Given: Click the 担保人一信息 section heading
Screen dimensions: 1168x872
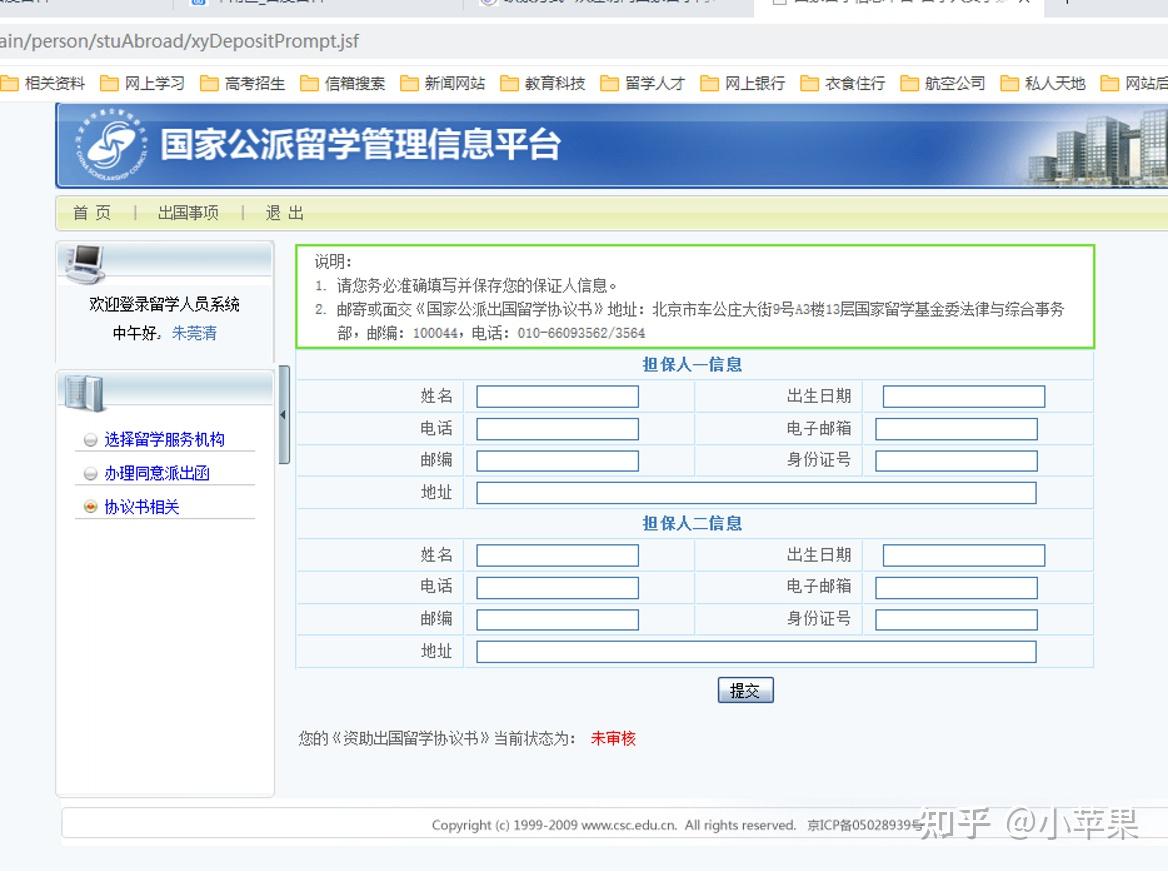Looking at the screenshot, I should [692, 364].
